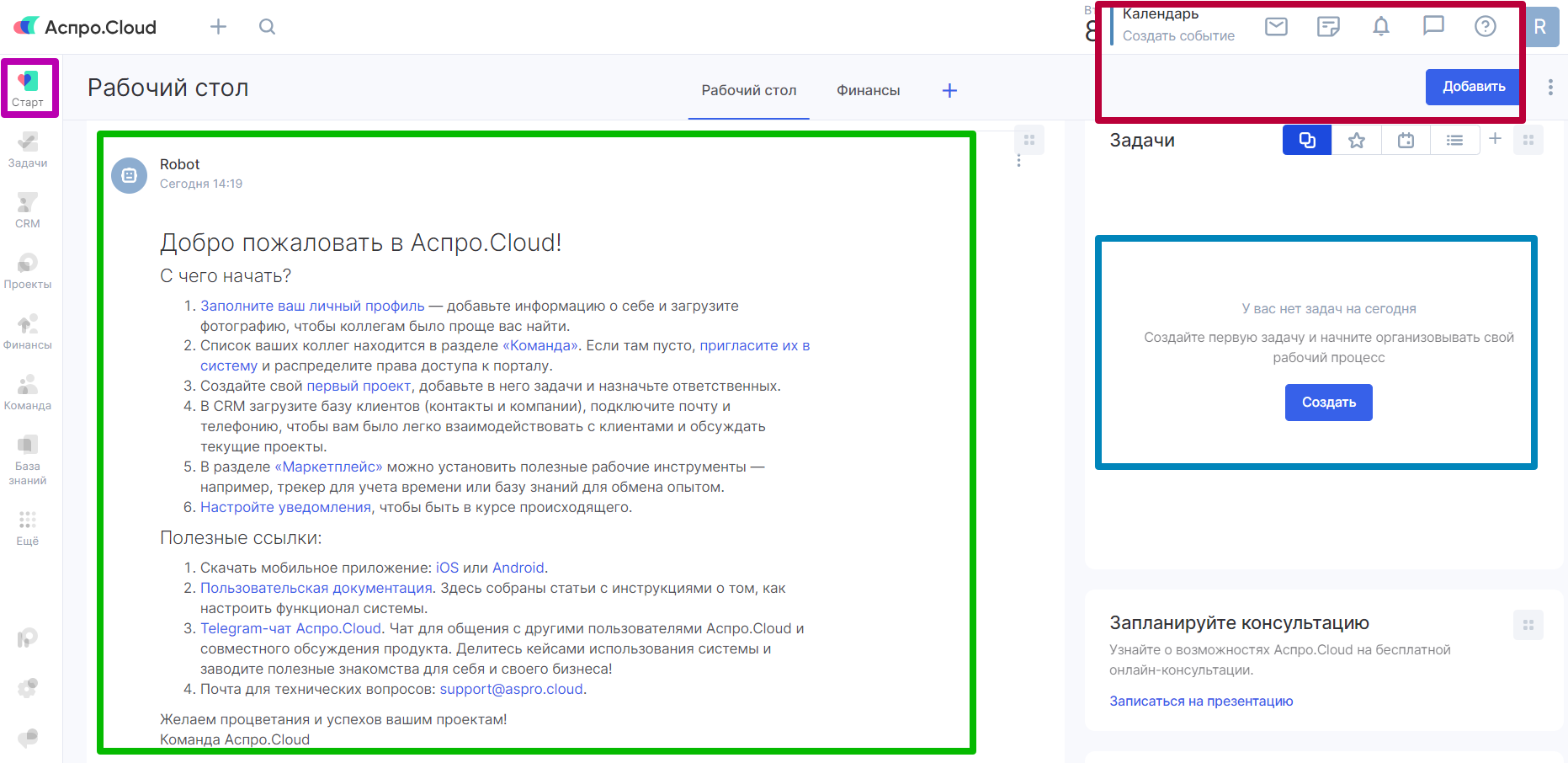Image resolution: width=1568 pixels, height=763 pixels.
Task: Click the blue Добавить button
Action: (1474, 87)
